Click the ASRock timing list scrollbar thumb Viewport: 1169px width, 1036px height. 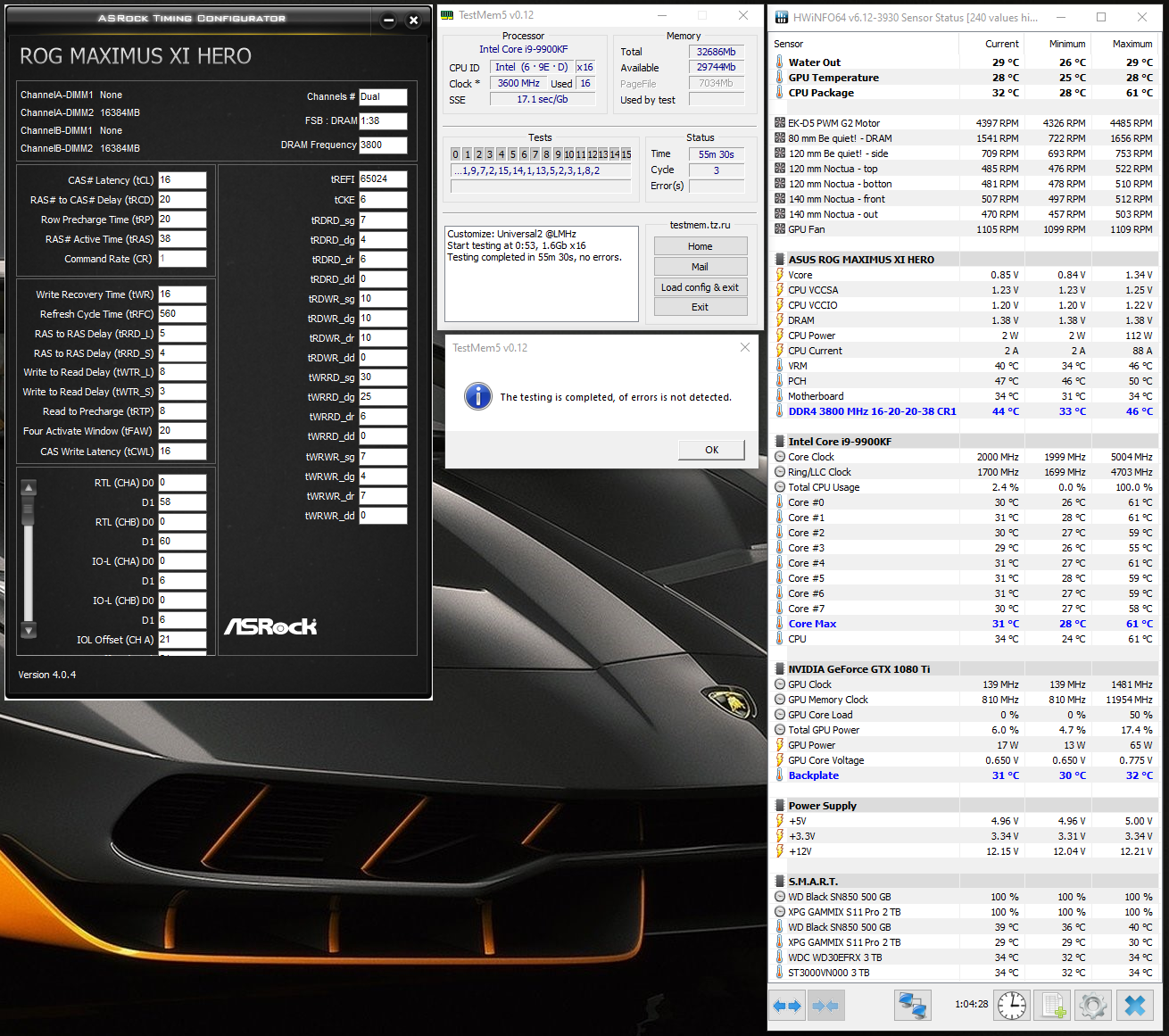(29, 510)
